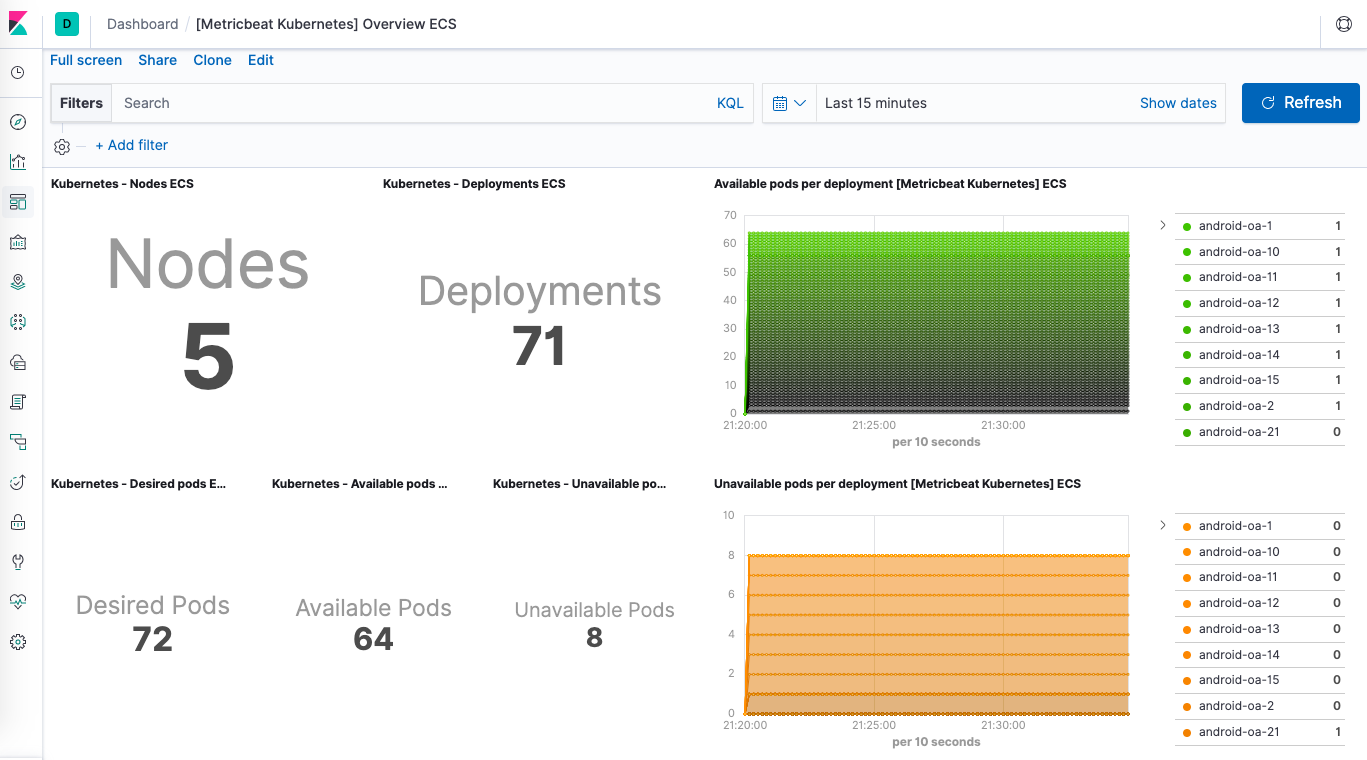Screen dimensions: 1367x760
Task: Click the Filters label box
Action: coord(81,103)
